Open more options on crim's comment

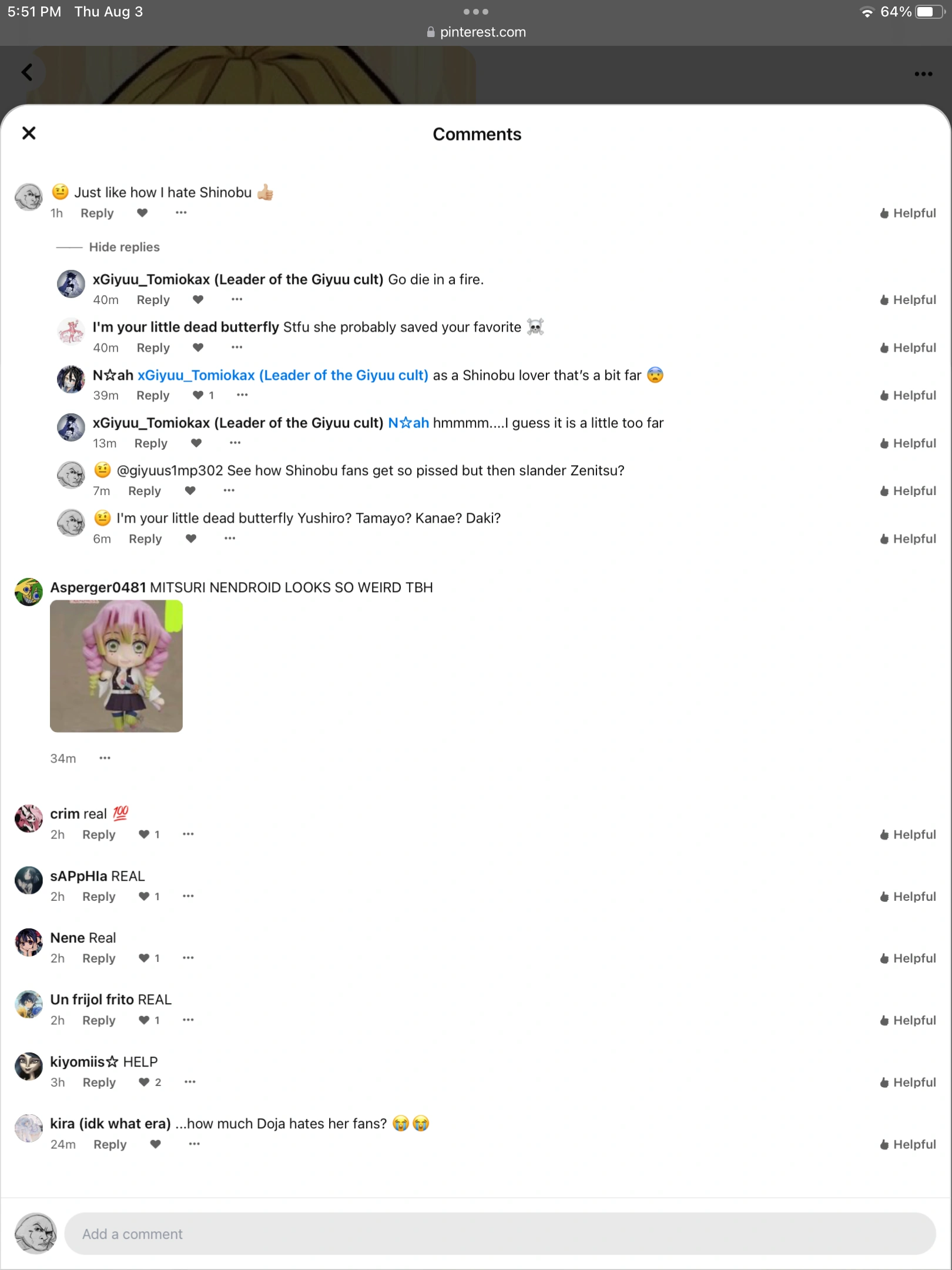point(188,834)
